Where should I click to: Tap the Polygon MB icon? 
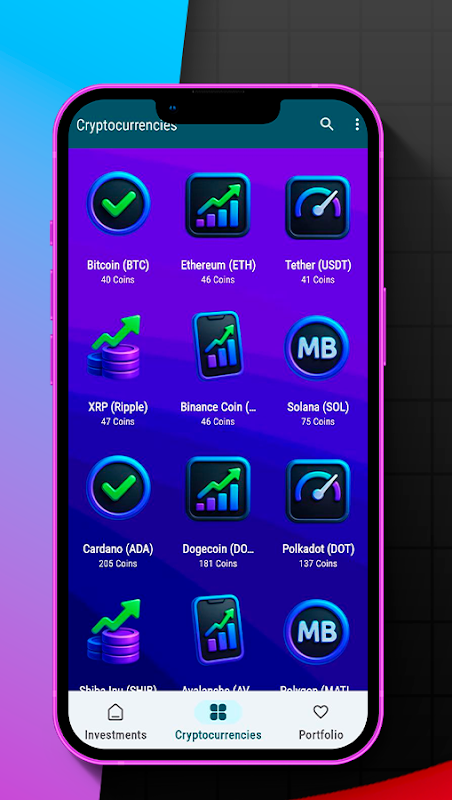click(x=317, y=632)
